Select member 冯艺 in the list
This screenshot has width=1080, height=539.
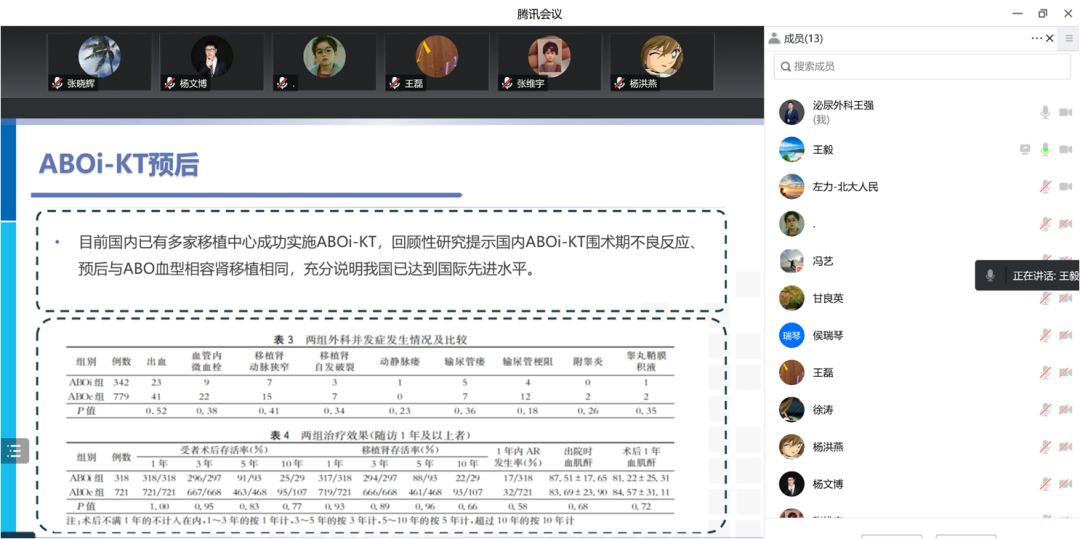click(922, 261)
